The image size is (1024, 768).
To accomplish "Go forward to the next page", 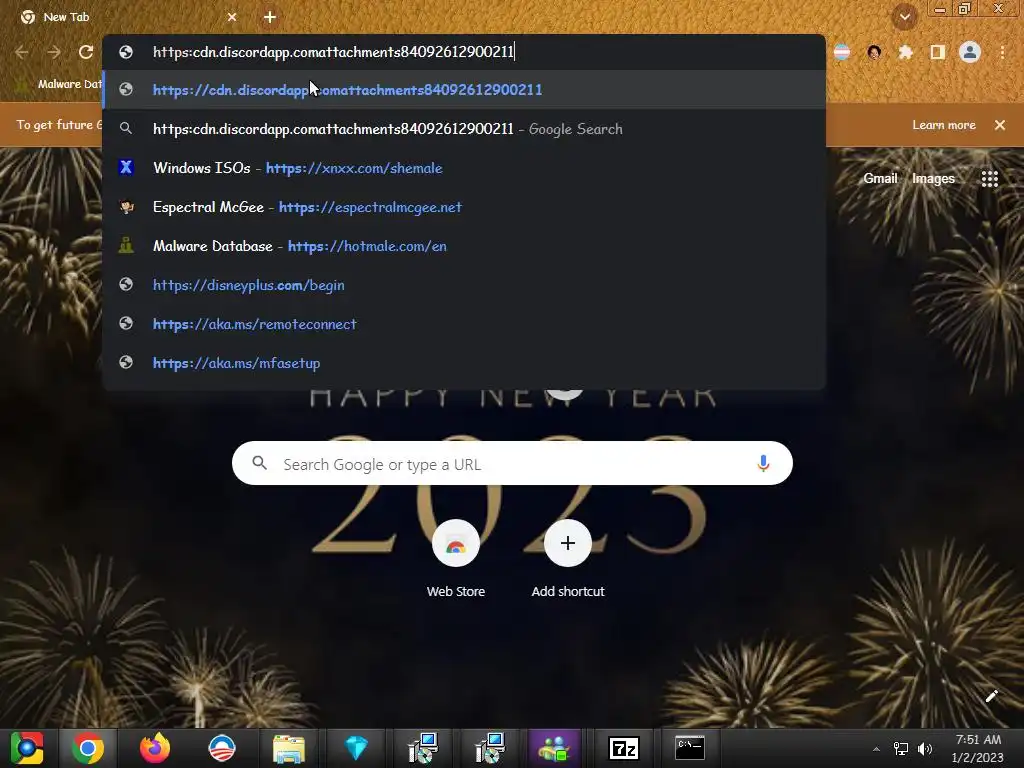I will (54, 52).
